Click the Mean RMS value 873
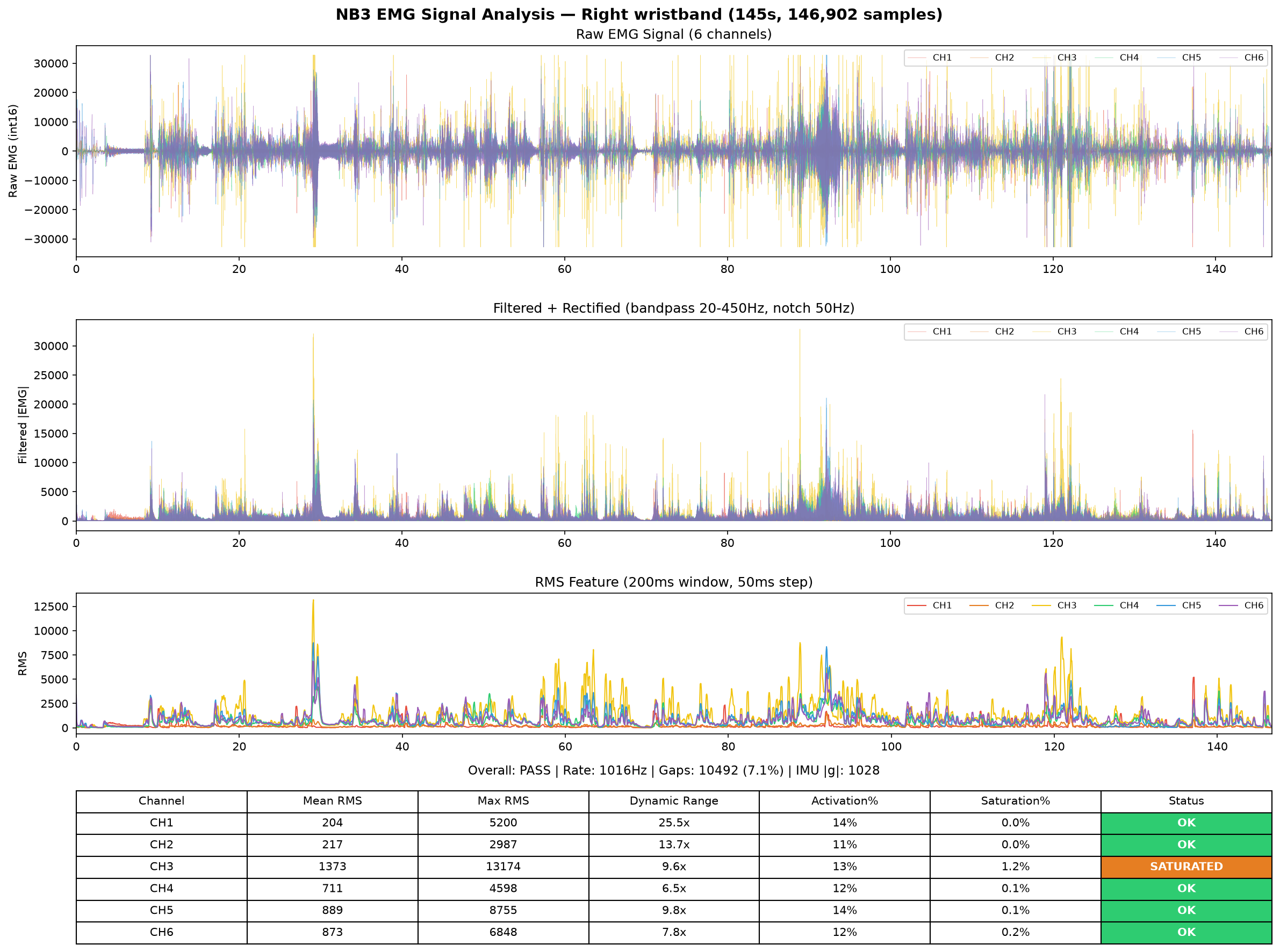The width and height of the screenshot is (1280, 952). tap(333, 933)
